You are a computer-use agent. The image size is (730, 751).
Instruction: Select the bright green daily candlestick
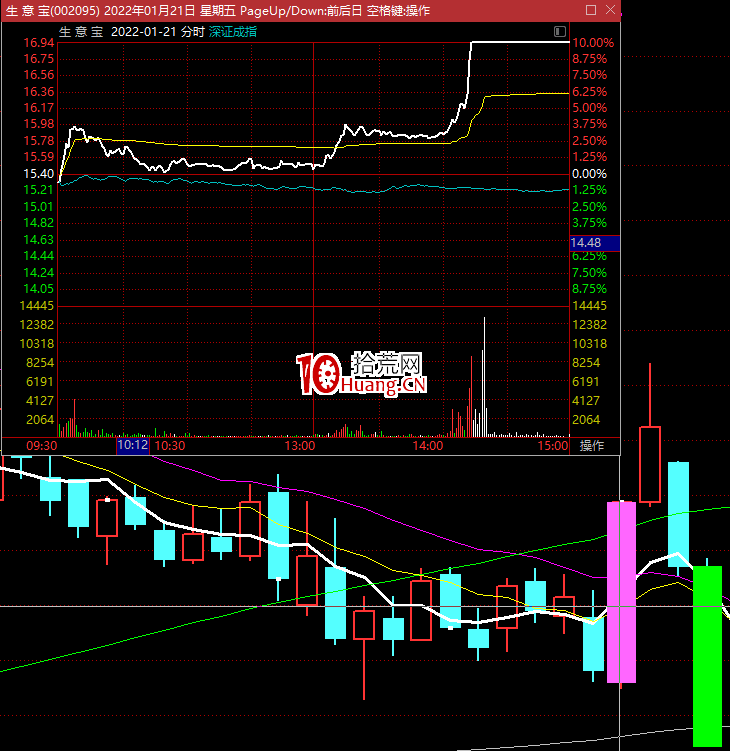point(707,656)
